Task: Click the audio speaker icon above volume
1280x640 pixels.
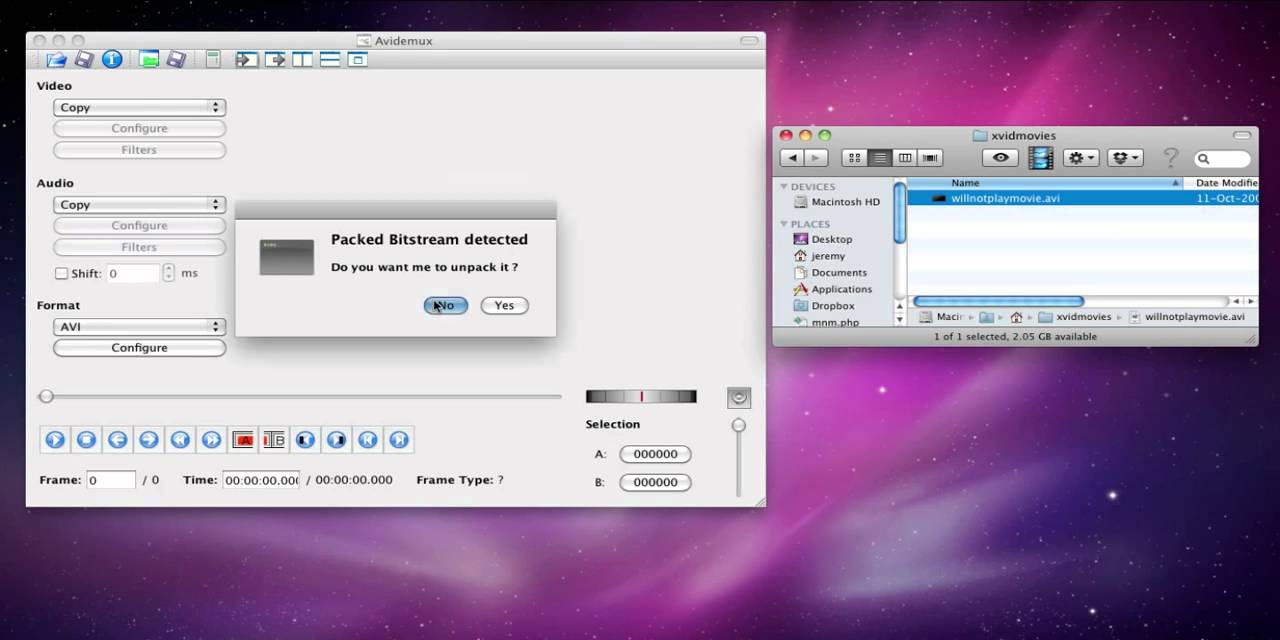Action: point(738,397)
